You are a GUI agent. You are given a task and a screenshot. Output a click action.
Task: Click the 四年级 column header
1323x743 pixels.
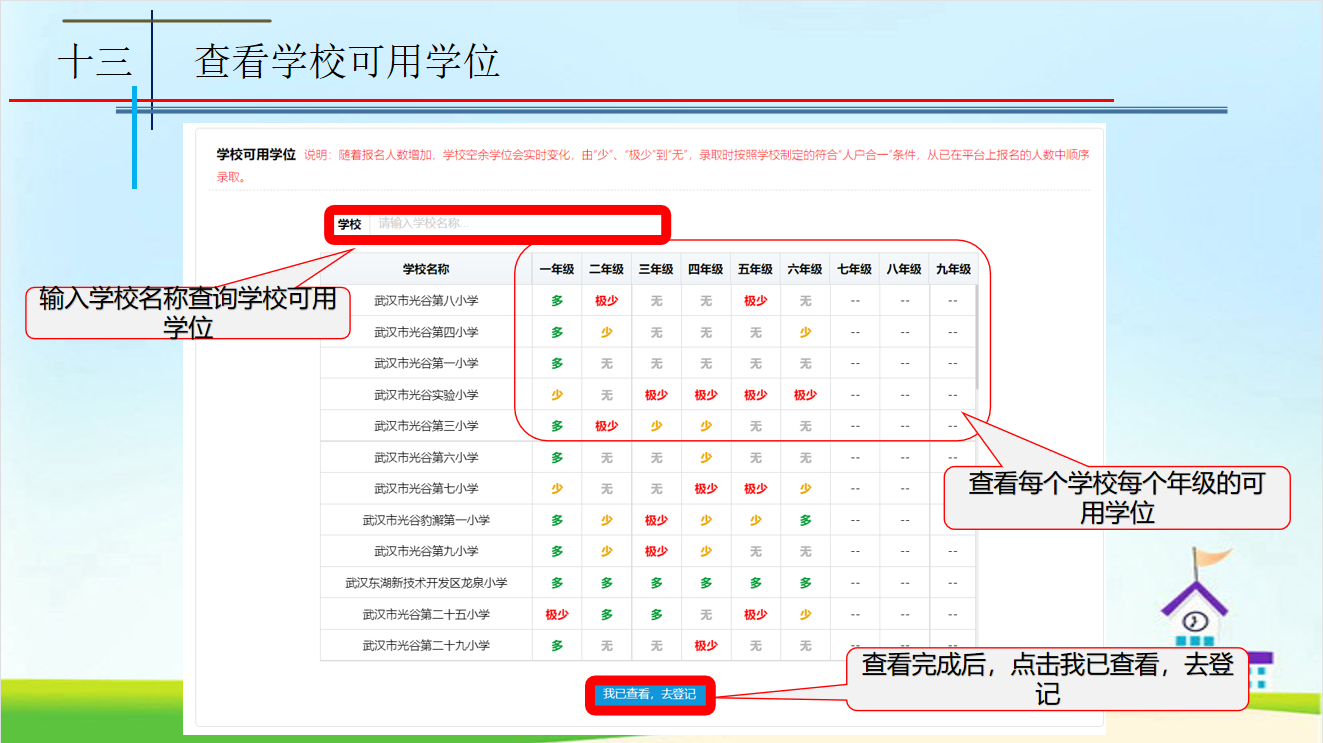click(x=706, y=269)
